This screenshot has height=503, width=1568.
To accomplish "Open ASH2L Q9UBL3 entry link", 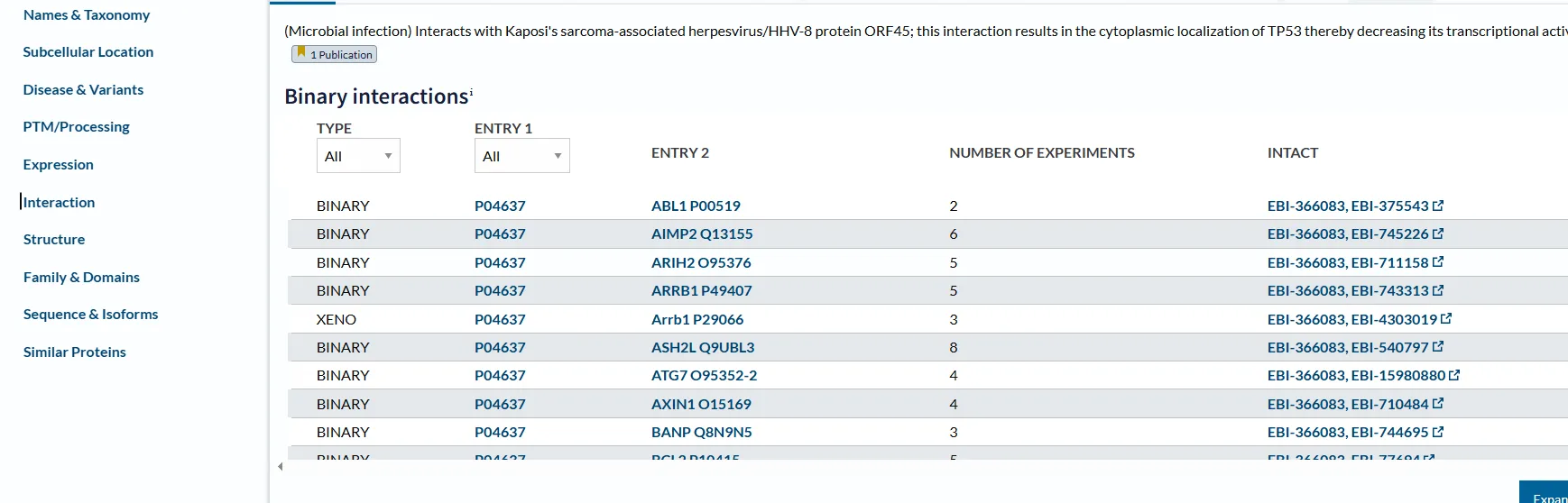I will [x=702, y=347].
